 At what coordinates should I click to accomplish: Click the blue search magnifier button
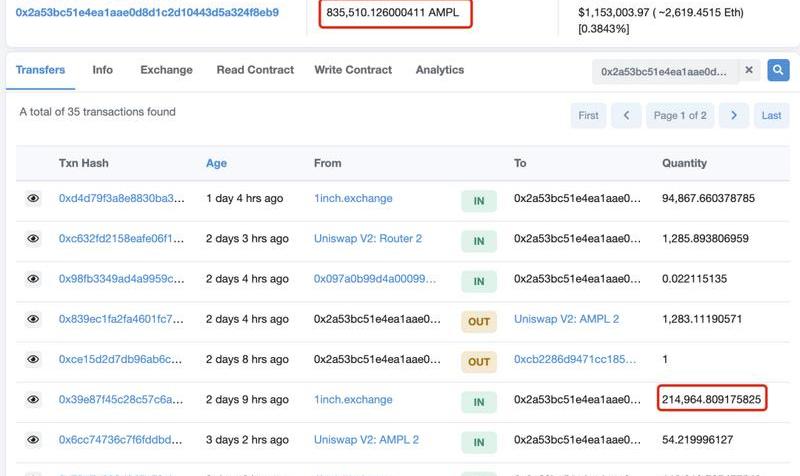(778, 71)
